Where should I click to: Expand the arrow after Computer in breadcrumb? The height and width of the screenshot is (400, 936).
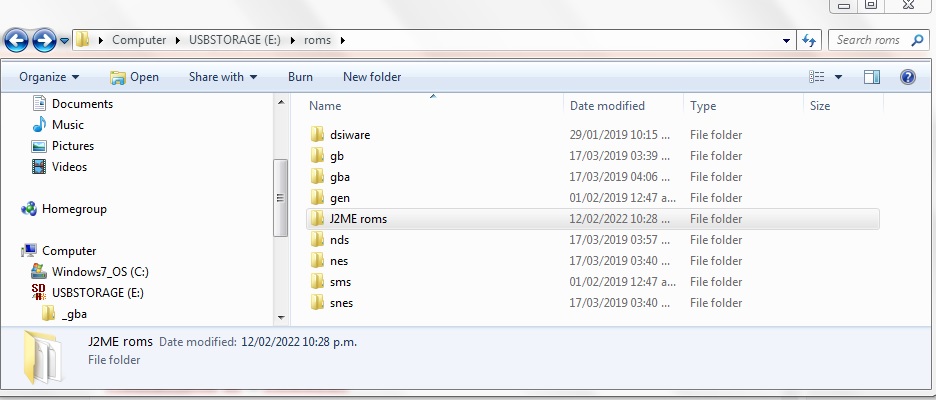coord(177,40)
